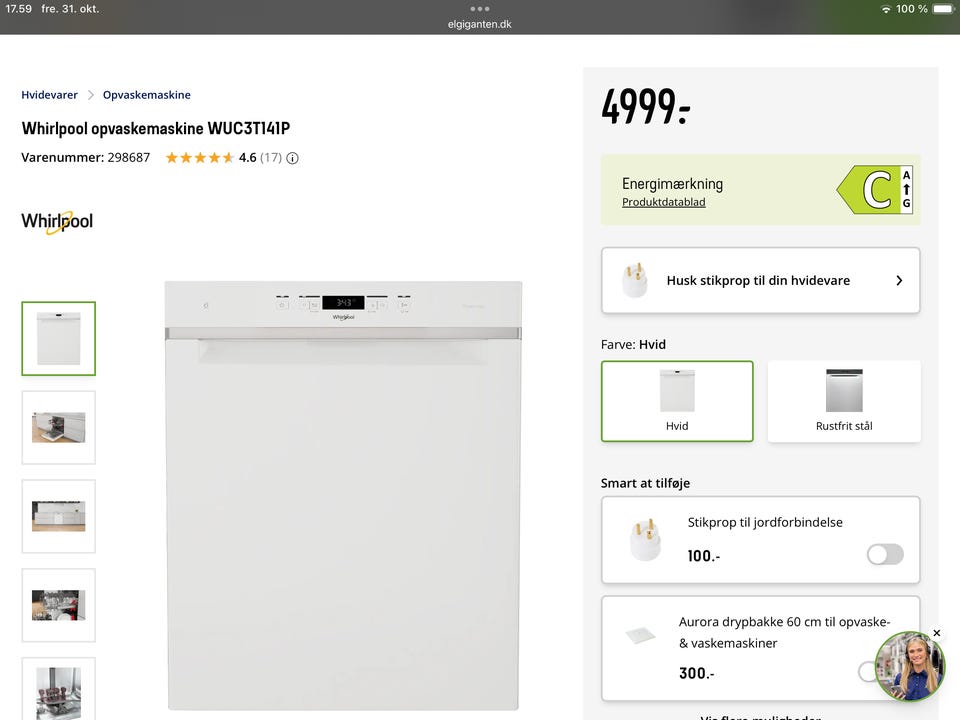Close the chat assistant bubble
The width and height of the screenshot is (960, 720).
click(x=936, y=633)
